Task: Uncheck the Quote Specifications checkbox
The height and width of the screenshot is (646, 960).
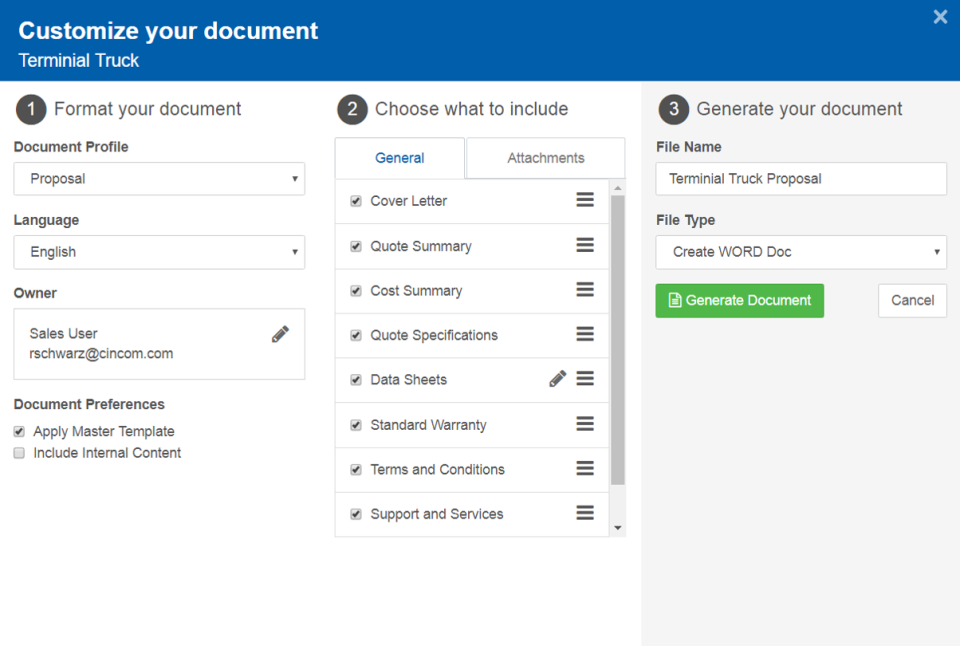Action: pyautogui.click(x=356, y=335)
